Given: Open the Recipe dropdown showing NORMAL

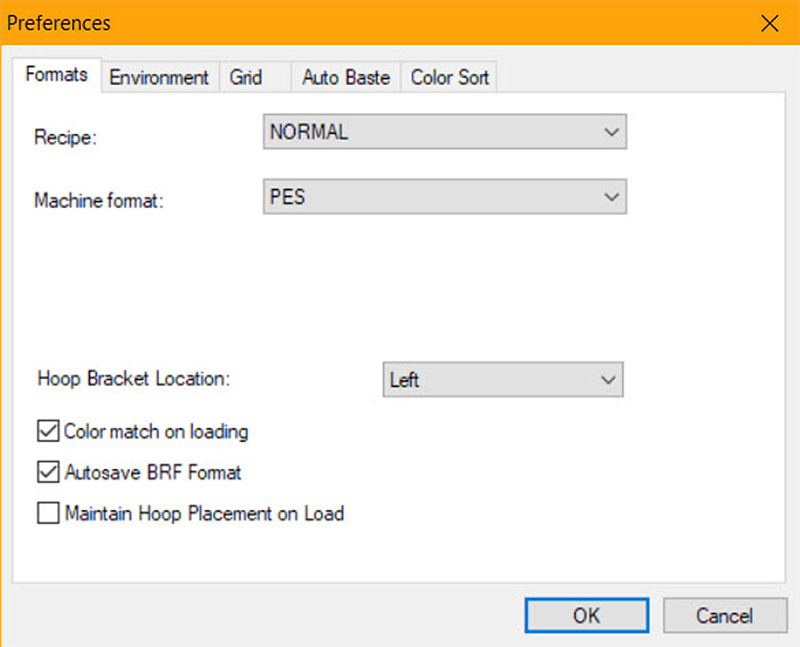Looking at the screenshot, I should (444, 132).
